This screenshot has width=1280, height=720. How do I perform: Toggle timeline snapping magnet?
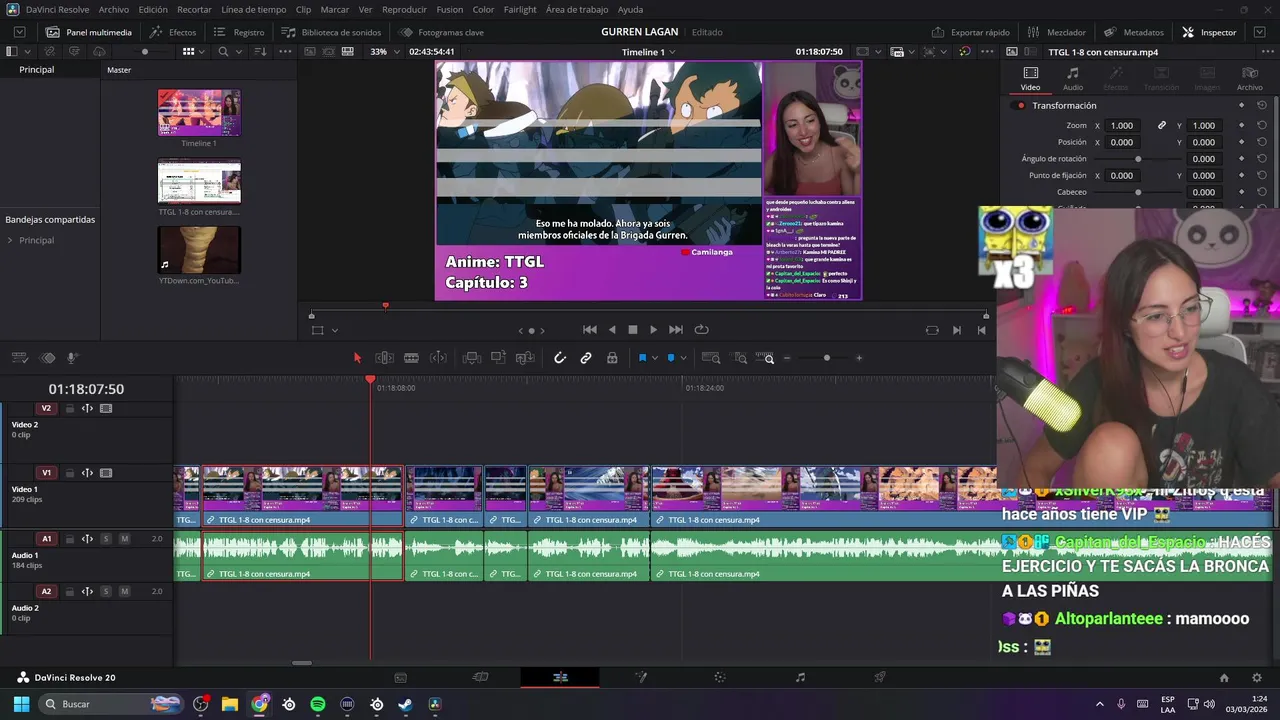click(560, 358)
